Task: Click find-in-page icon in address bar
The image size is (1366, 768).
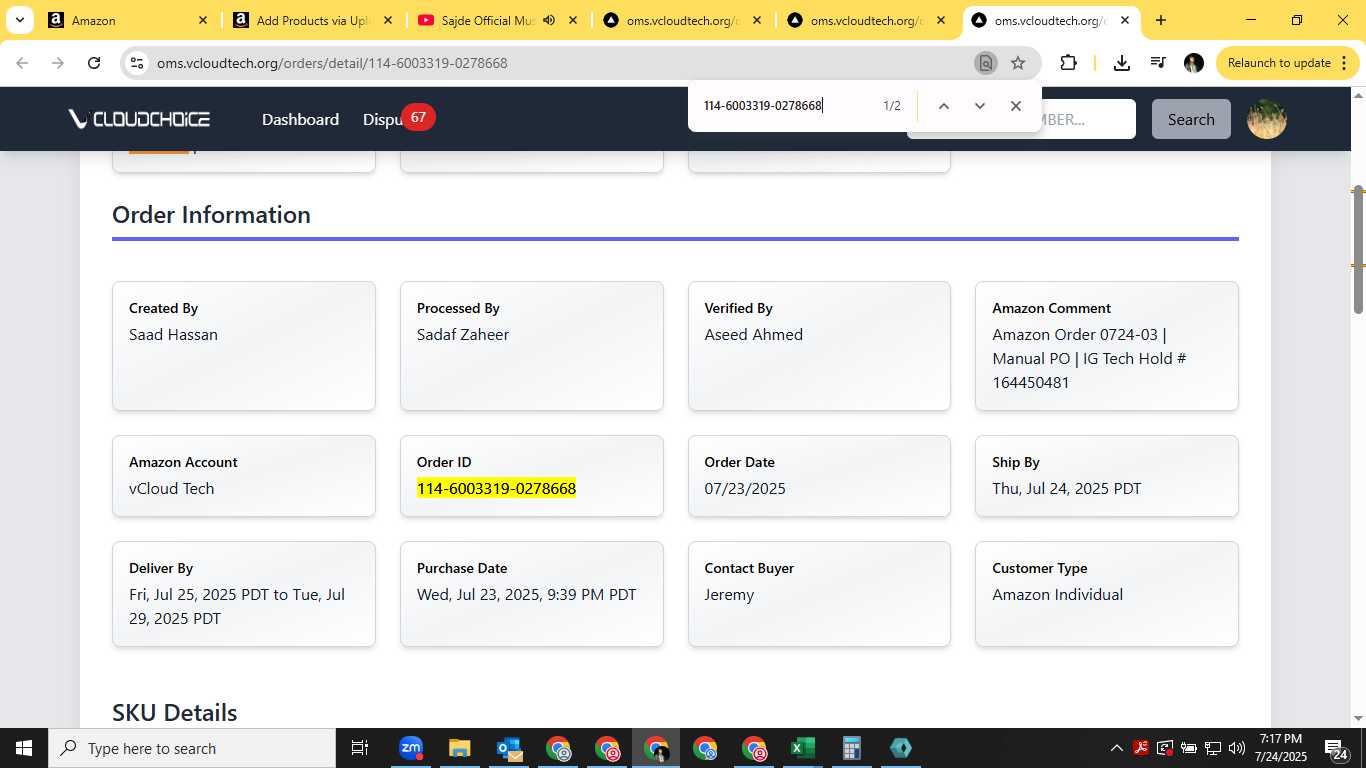Action: [986, 63]
